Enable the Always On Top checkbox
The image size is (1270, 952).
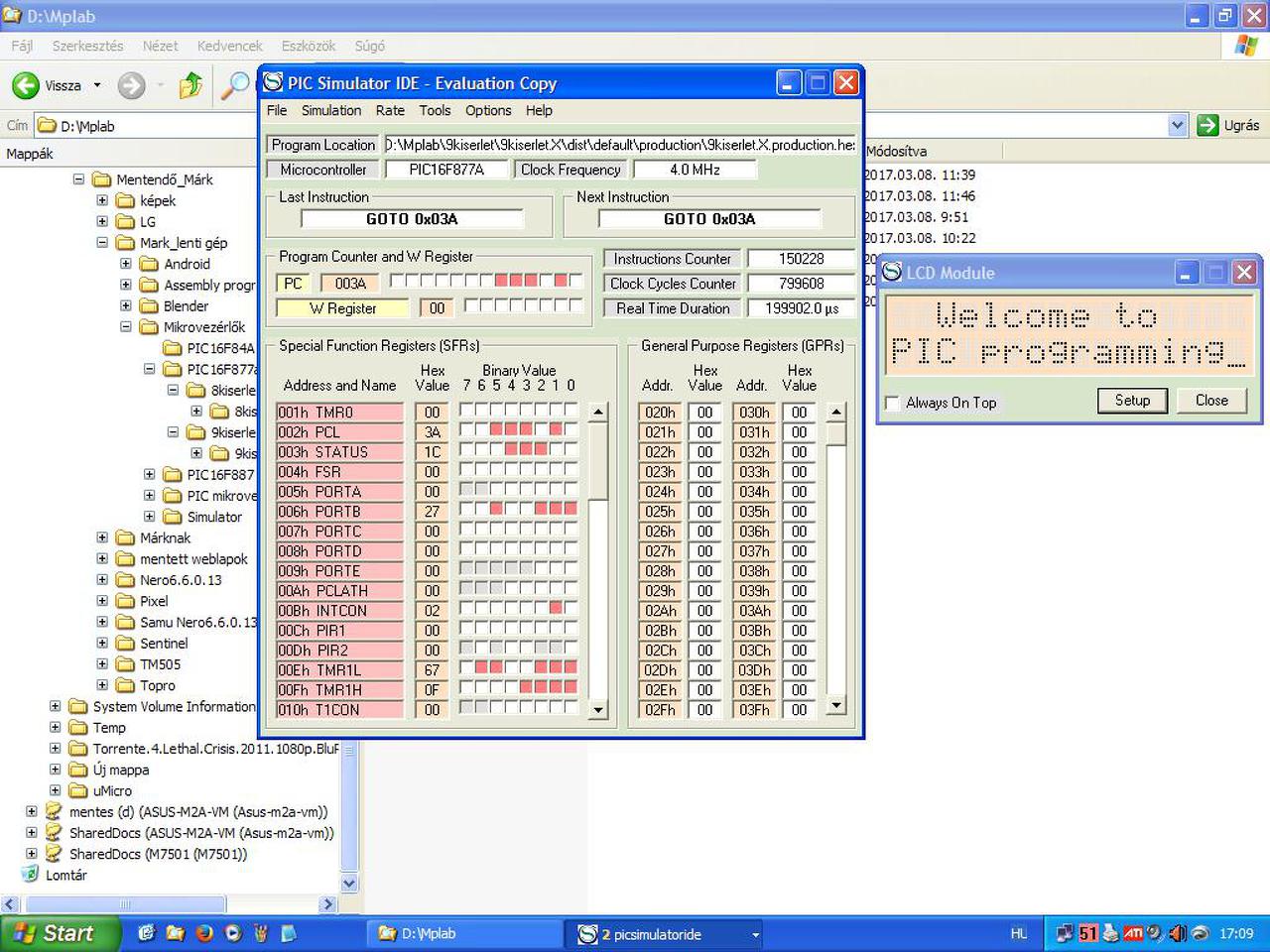[x=892, y=403]
